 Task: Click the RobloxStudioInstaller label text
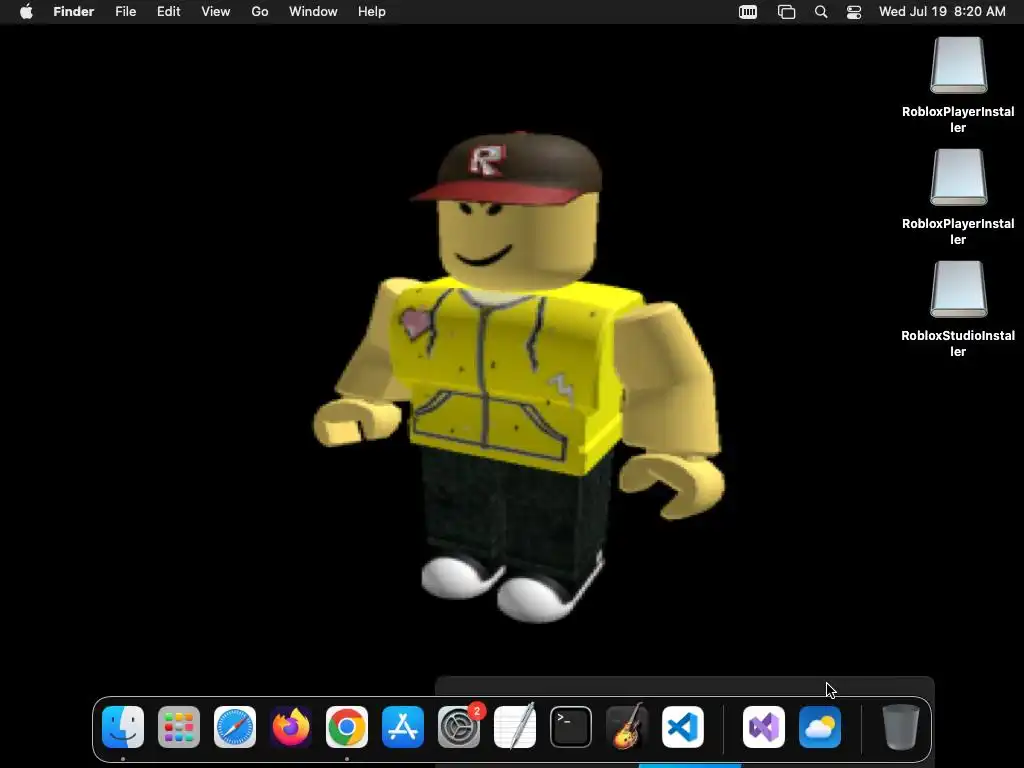click(958, 344)
